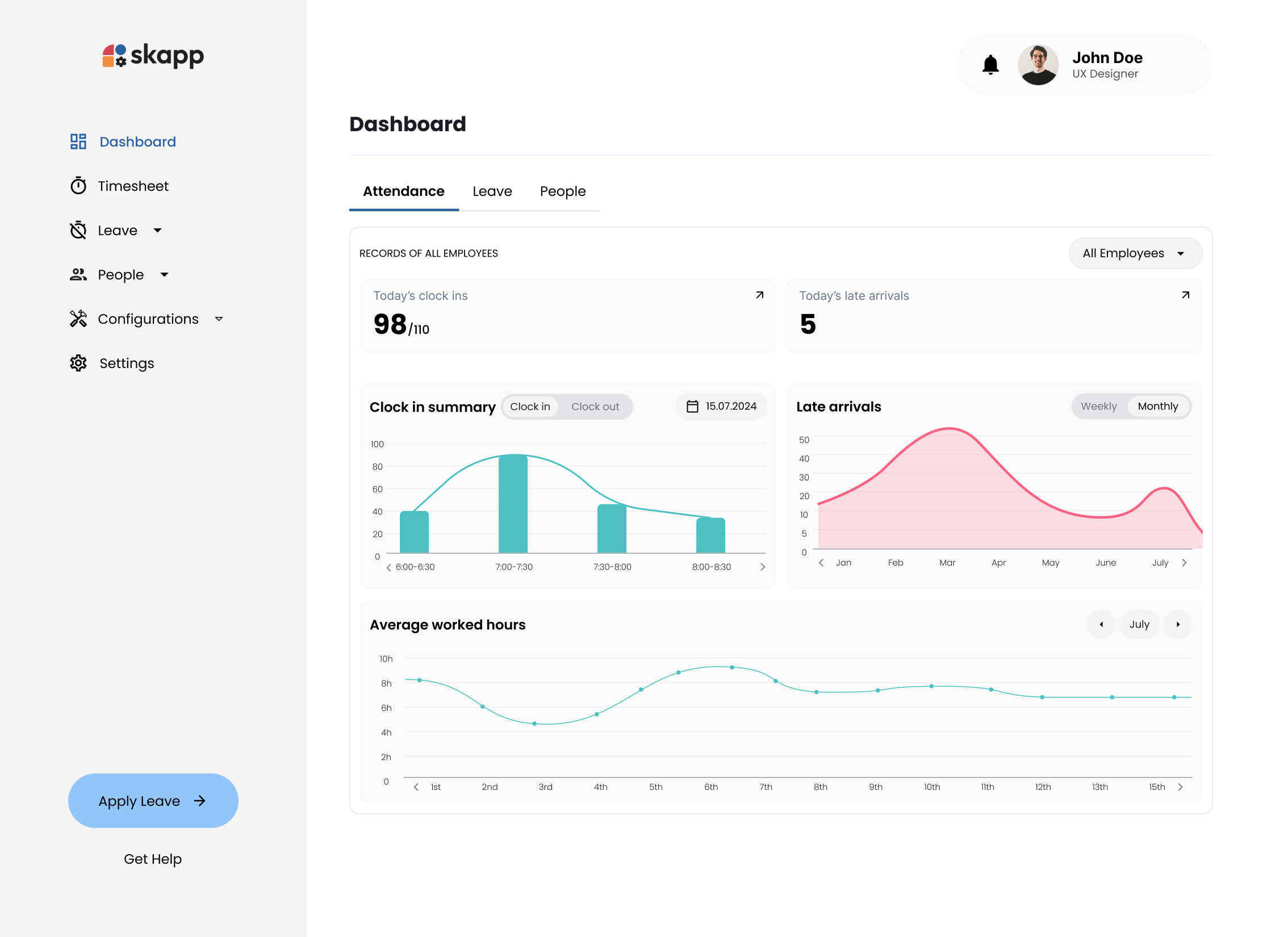Click the Get Help link
Image resolution: width=1288 pixels, height=937 pixels.
pyautogui.click(x=153, y=859)
